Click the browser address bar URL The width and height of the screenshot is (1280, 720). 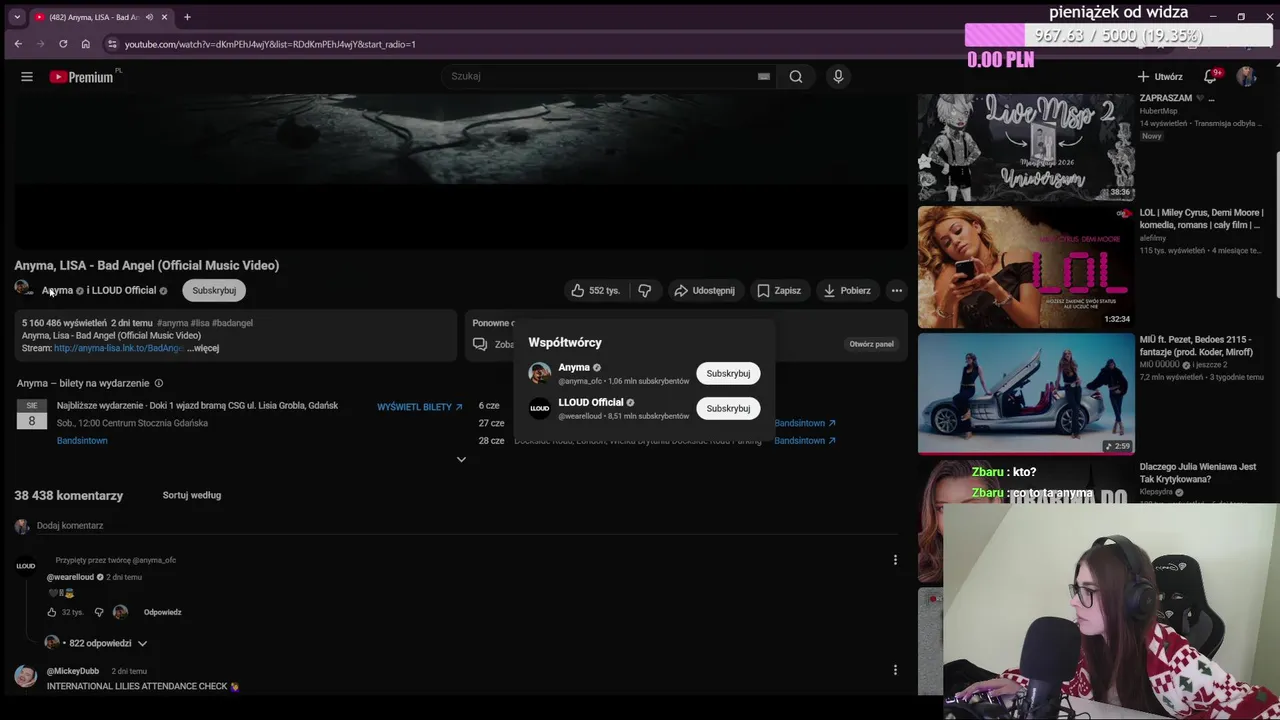tap(270, 44)
